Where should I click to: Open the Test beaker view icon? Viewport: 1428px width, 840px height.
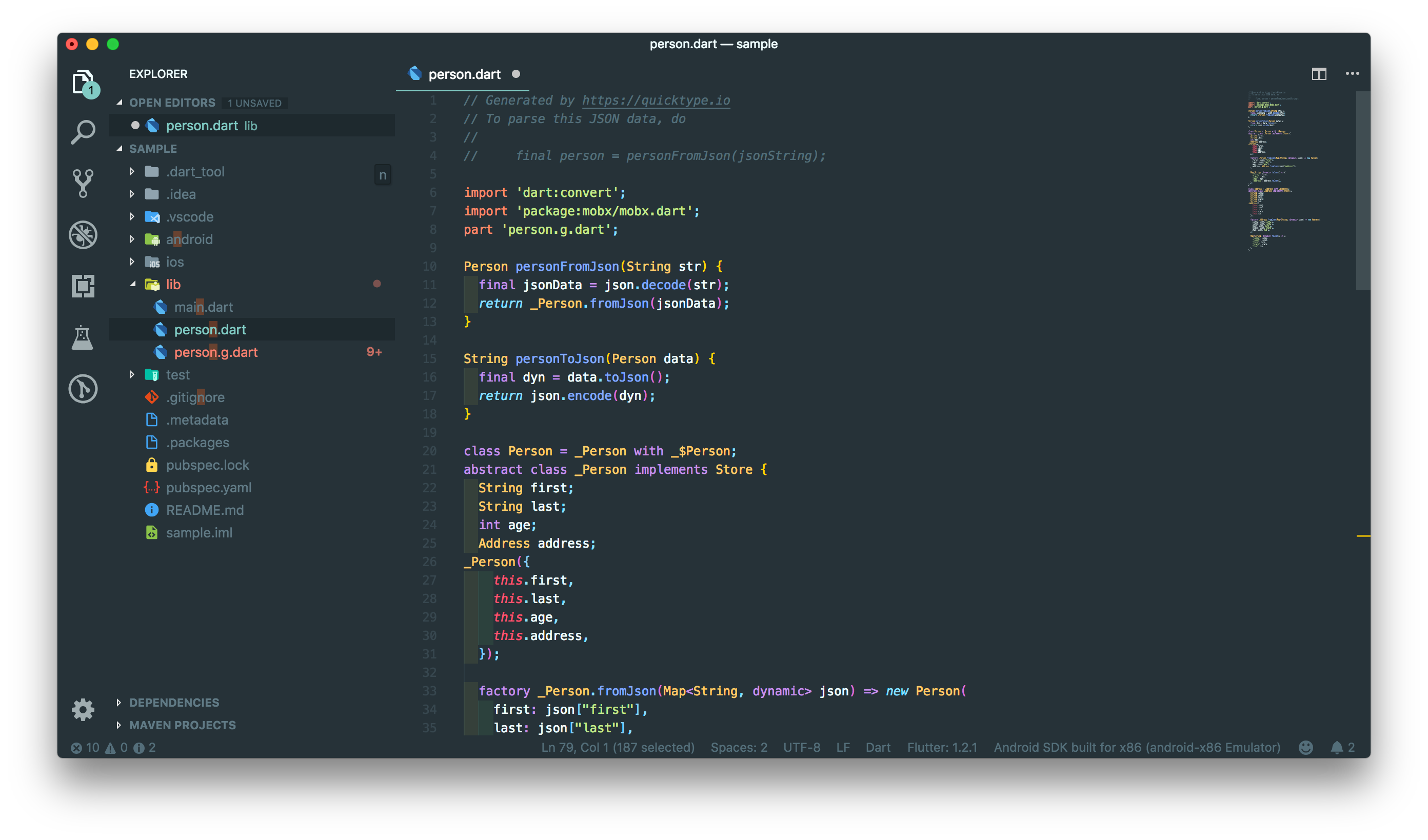click(x=83, y=337)
